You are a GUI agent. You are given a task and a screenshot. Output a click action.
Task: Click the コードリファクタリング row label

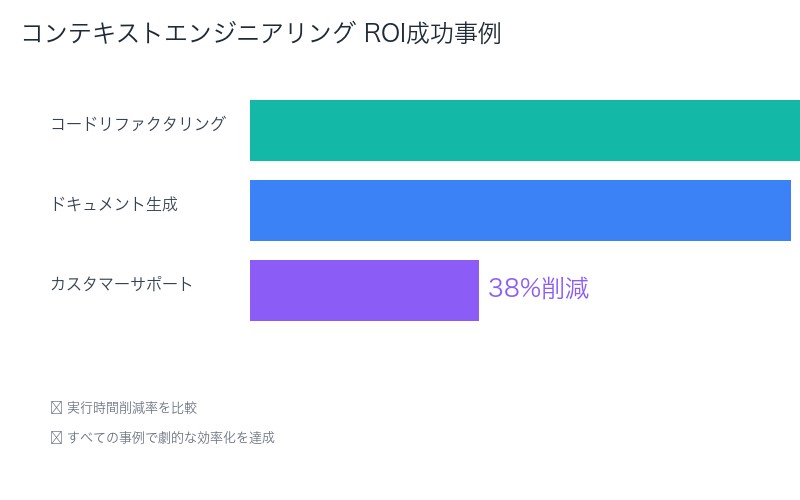(138, 124)
